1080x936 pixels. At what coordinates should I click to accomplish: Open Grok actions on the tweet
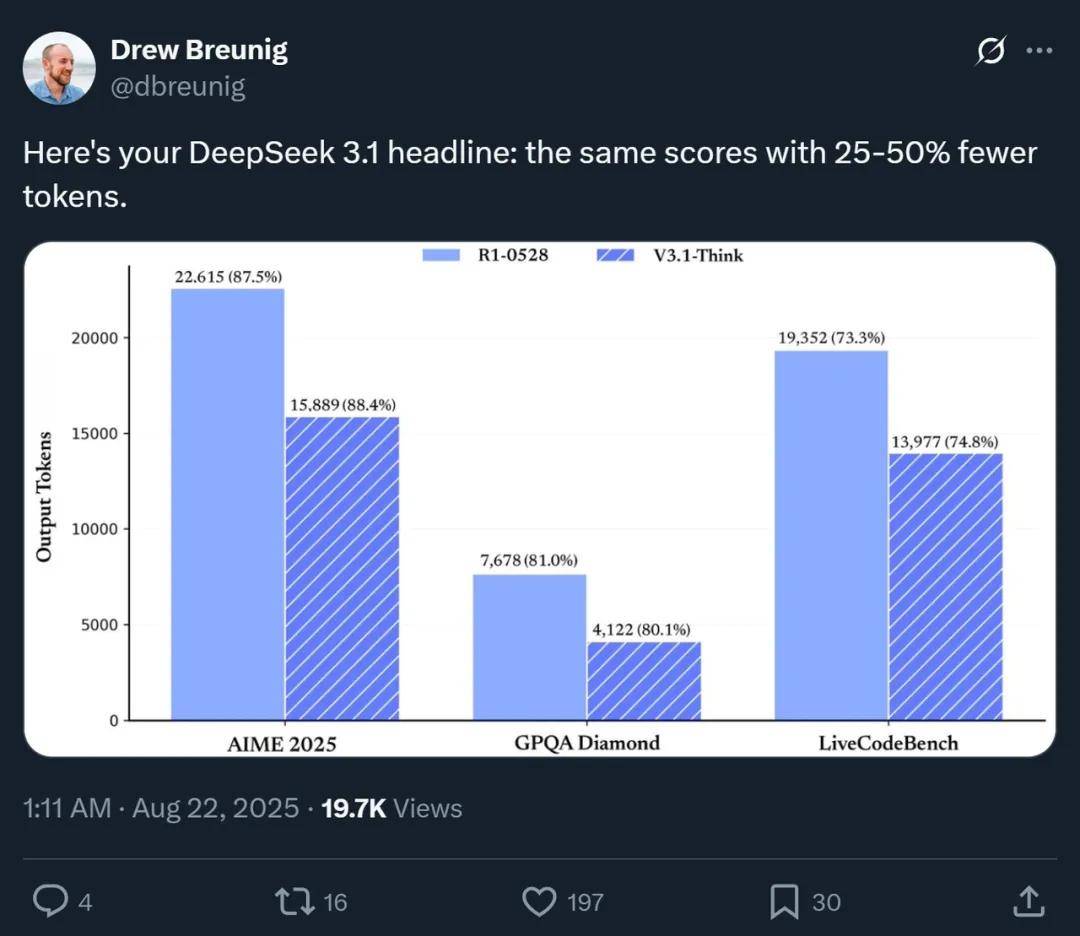[x=989, y=50]
